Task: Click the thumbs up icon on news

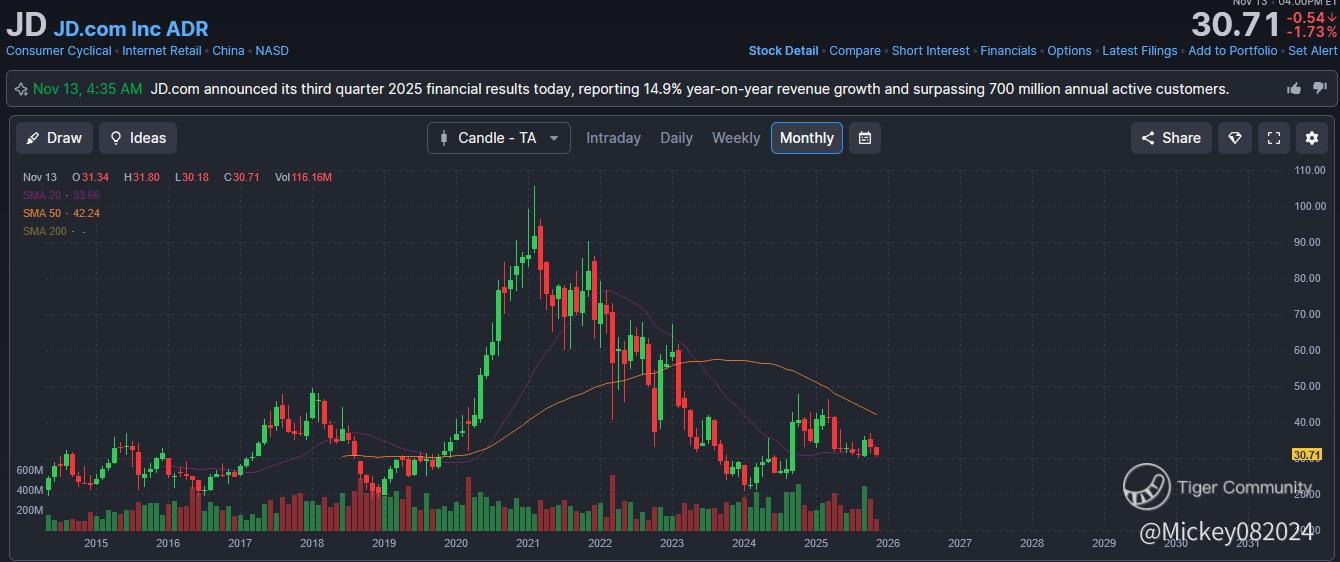Action: pos(1294,89)
